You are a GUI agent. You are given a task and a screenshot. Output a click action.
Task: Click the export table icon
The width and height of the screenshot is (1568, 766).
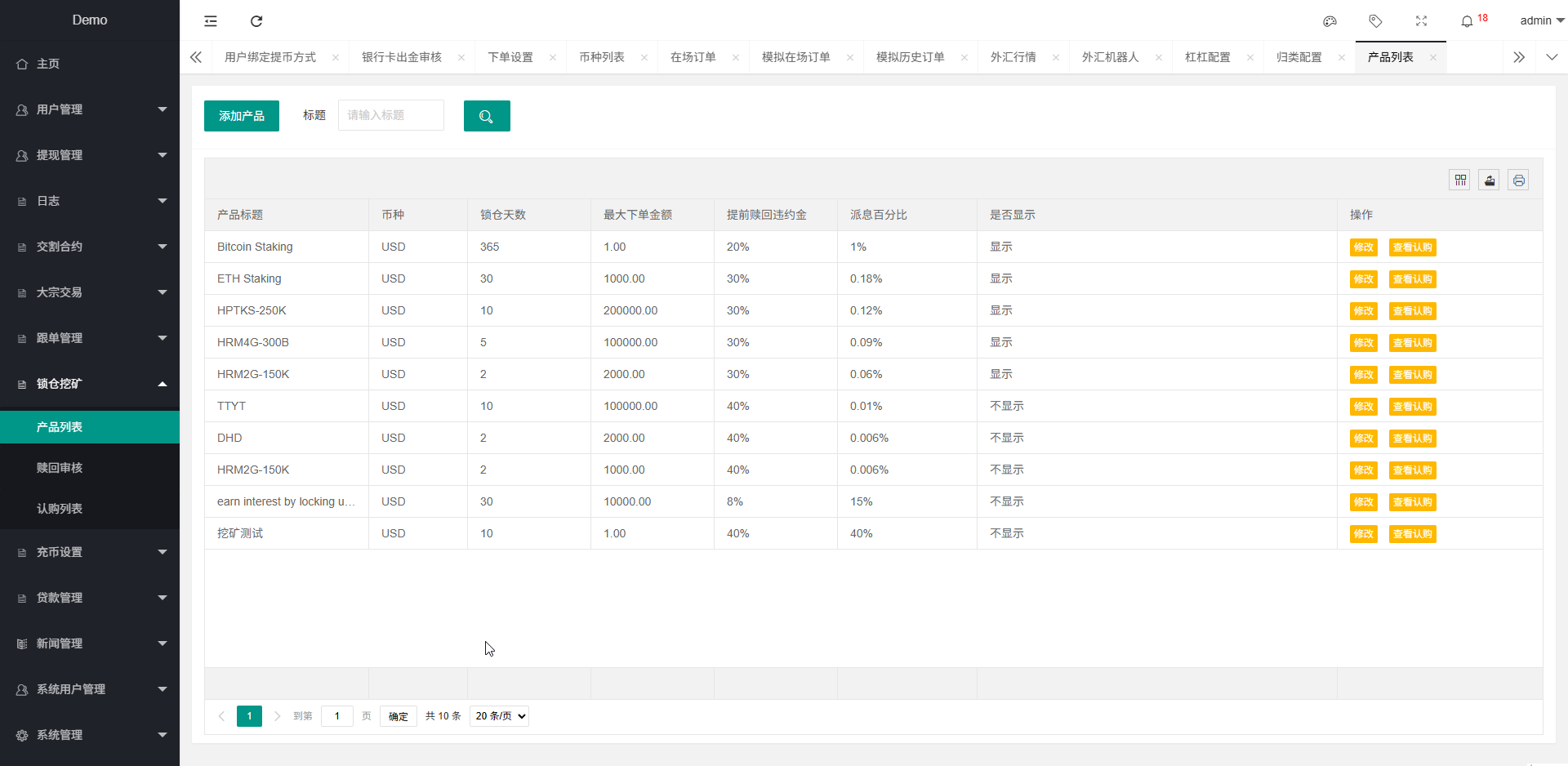[x=1490, y=180]
